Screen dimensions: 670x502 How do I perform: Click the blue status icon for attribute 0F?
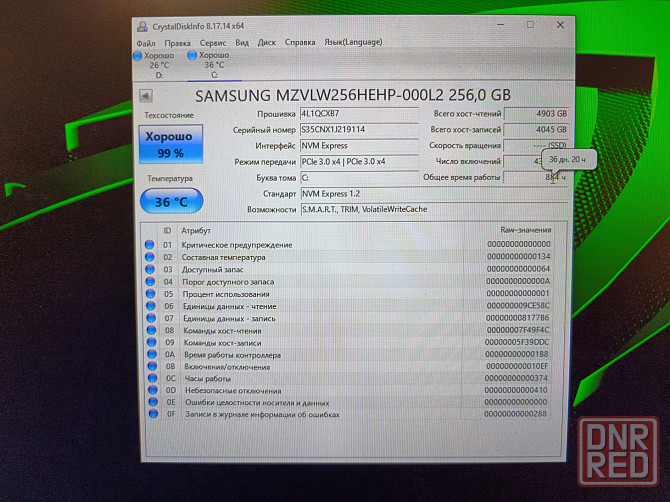coord(150,414)
